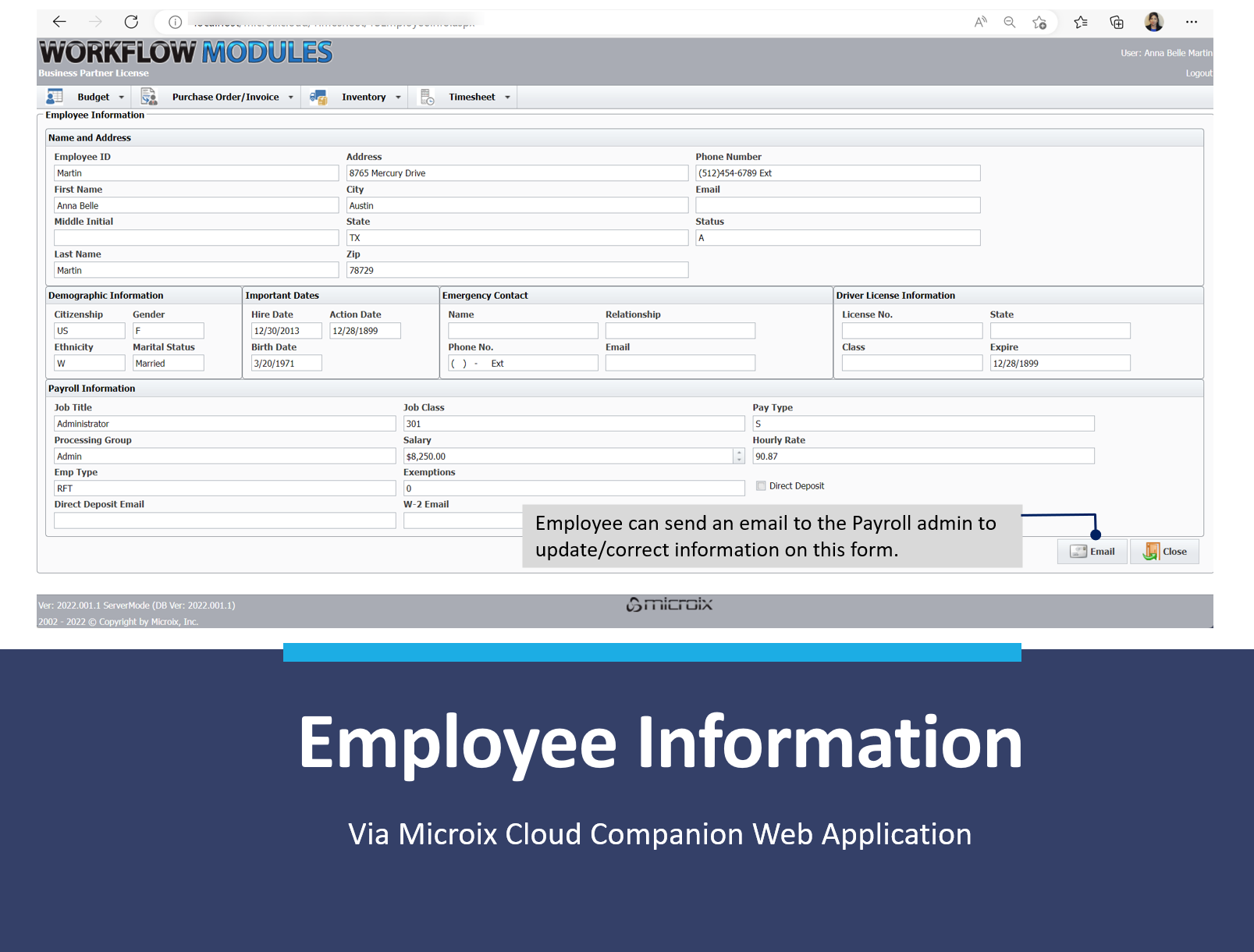The width and height of the screenshot is (1254, 952).
Task: Open the Timesheet menu
Action: [471, 98]
